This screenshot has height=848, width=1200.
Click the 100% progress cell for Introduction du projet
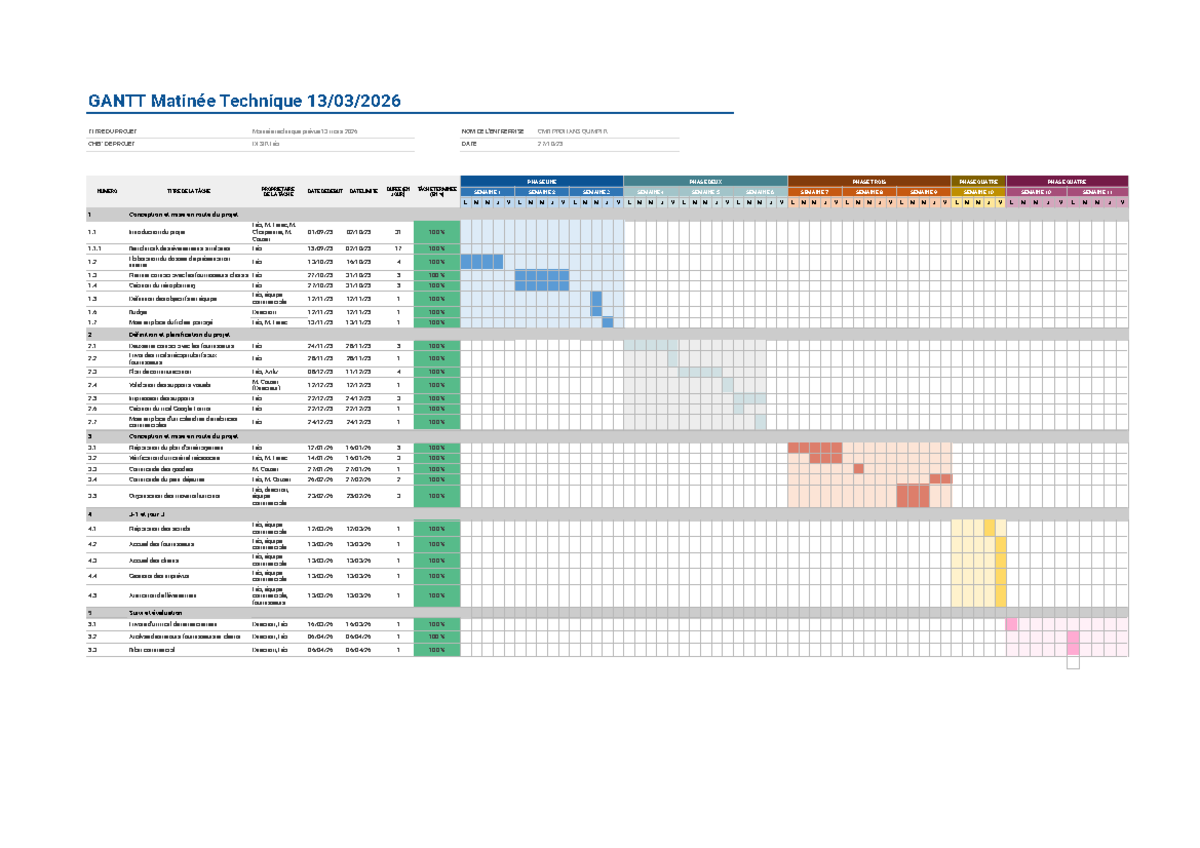[435, 232]
